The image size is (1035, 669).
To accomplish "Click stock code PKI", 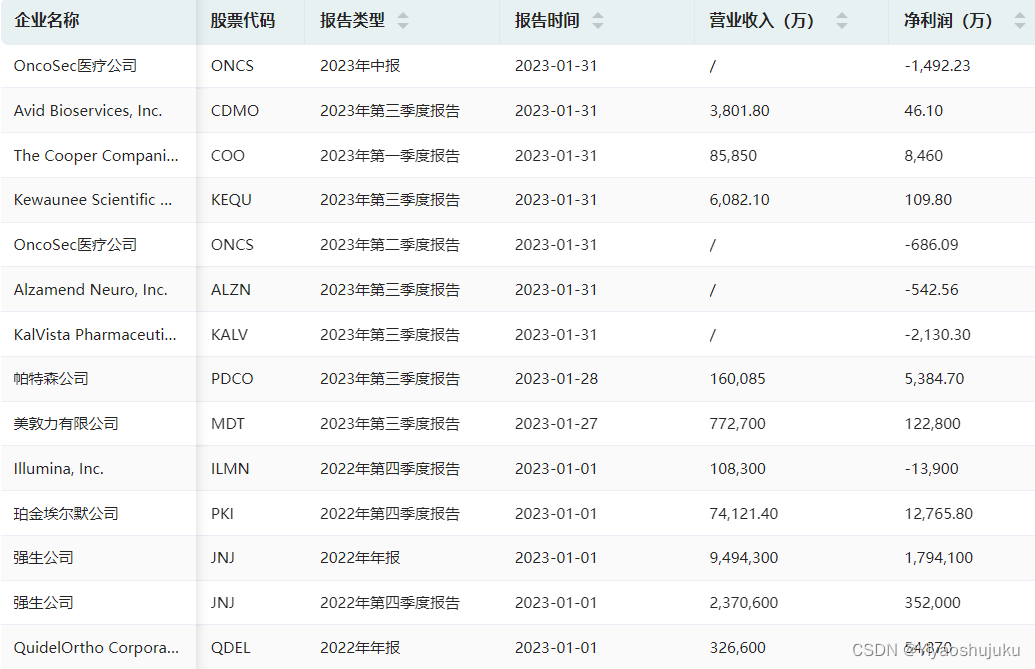I will tap(222, 513).
